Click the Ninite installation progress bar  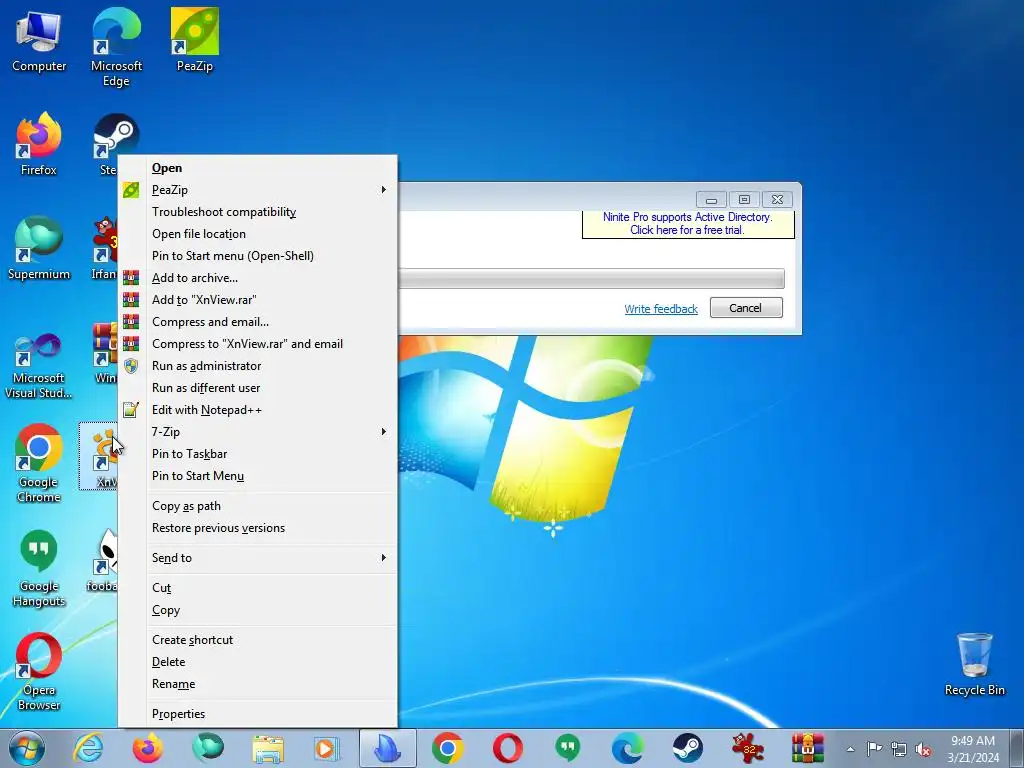591,278
